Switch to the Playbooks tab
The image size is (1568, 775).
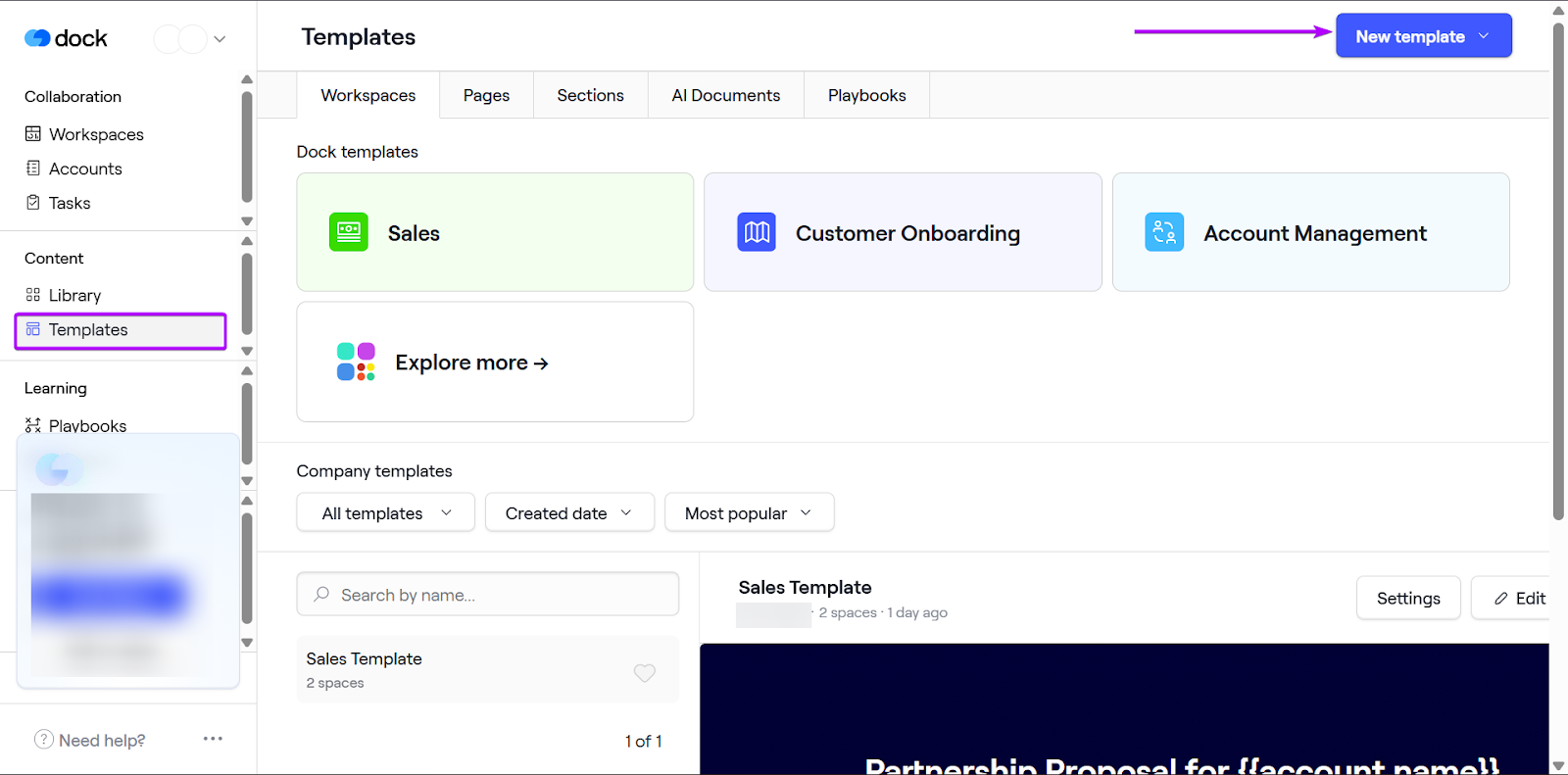pyautogui.click(x=867, y=95)
